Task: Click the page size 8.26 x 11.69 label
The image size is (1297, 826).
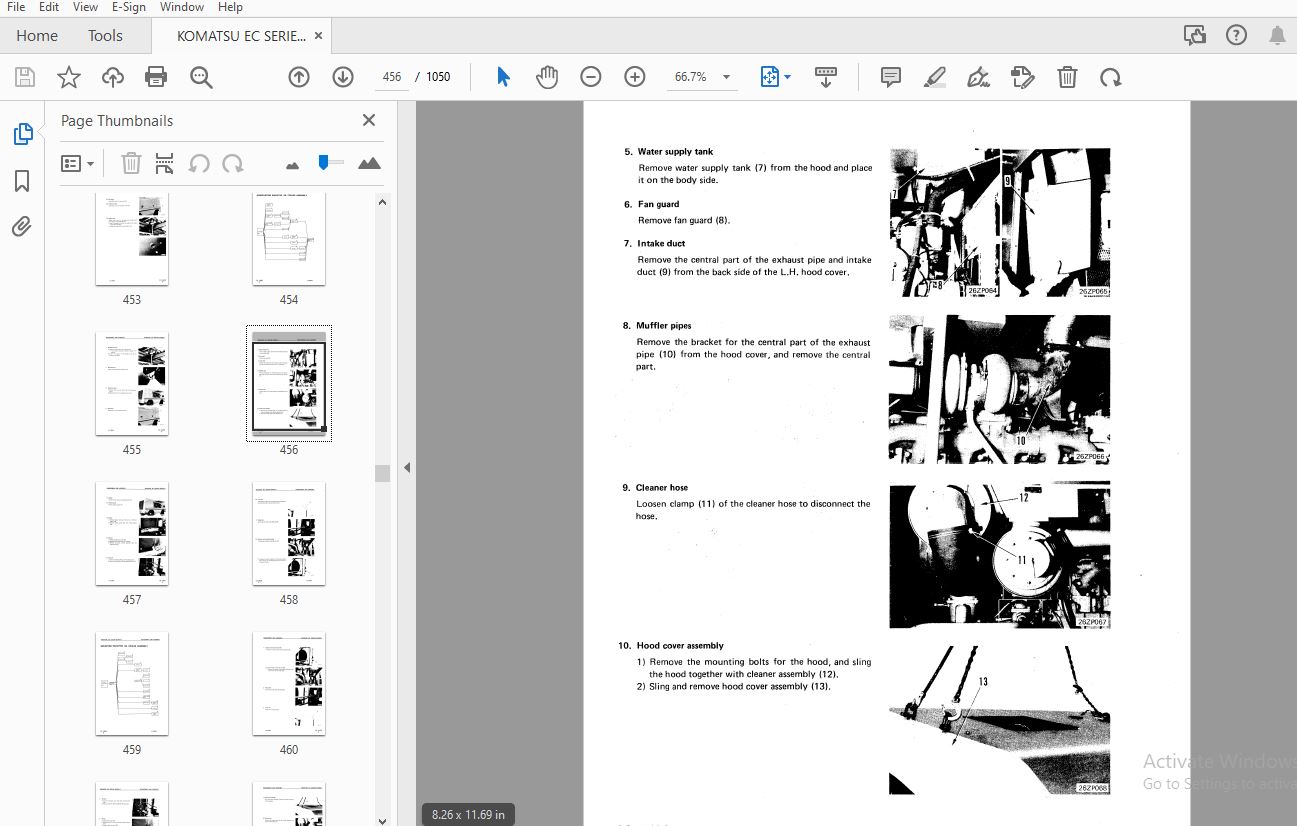Action: 470,814
